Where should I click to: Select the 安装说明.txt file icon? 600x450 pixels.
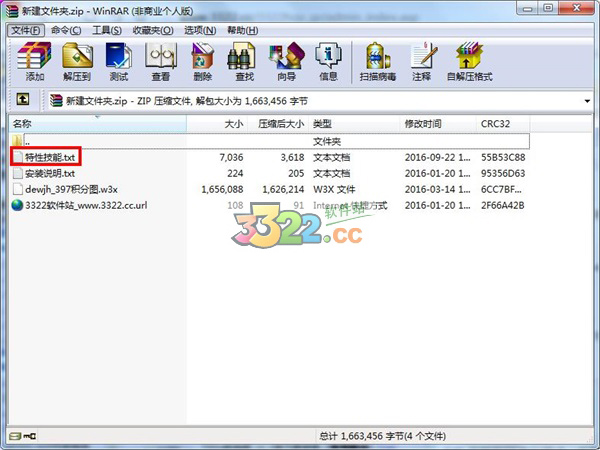[18, 173]
